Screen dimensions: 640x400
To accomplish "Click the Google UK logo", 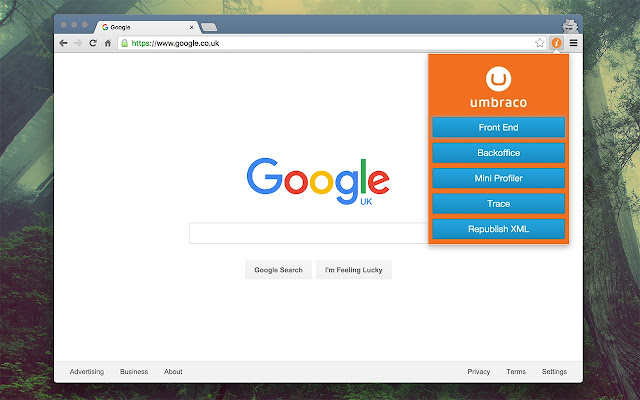I will pyautogui.click(x=318, y=181).
